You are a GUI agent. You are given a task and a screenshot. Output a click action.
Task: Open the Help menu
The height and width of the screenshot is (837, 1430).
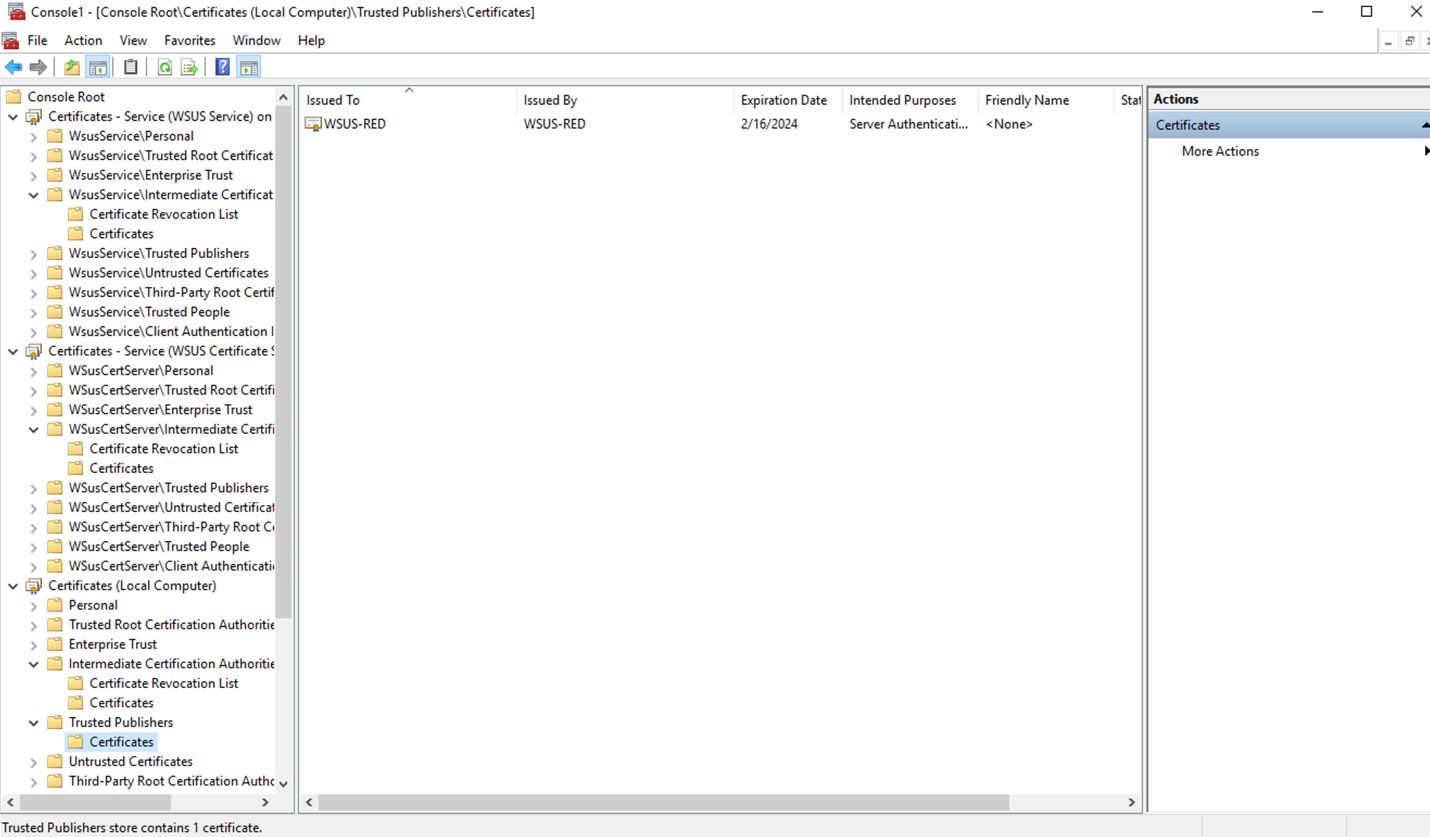point(311,40)
